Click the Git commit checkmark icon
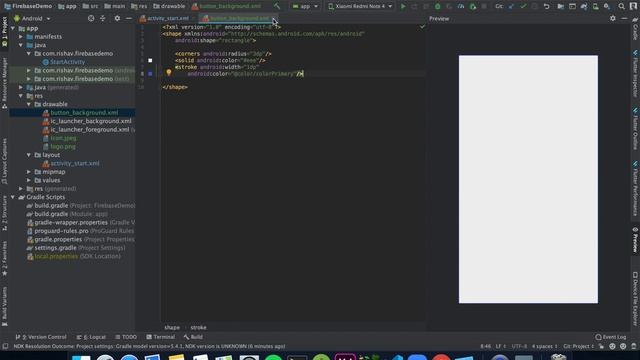 point(523,6)
